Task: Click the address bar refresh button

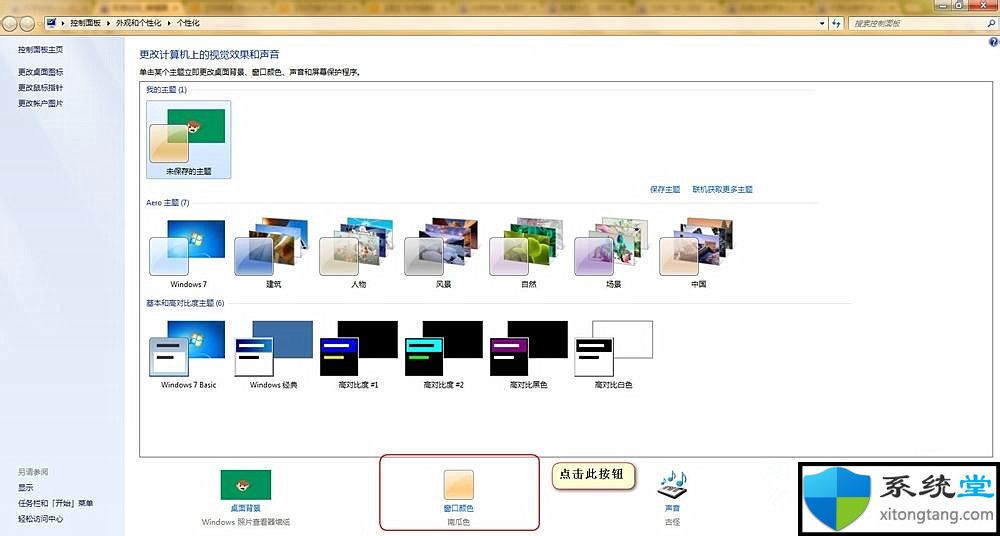Action: pos(837,24)
